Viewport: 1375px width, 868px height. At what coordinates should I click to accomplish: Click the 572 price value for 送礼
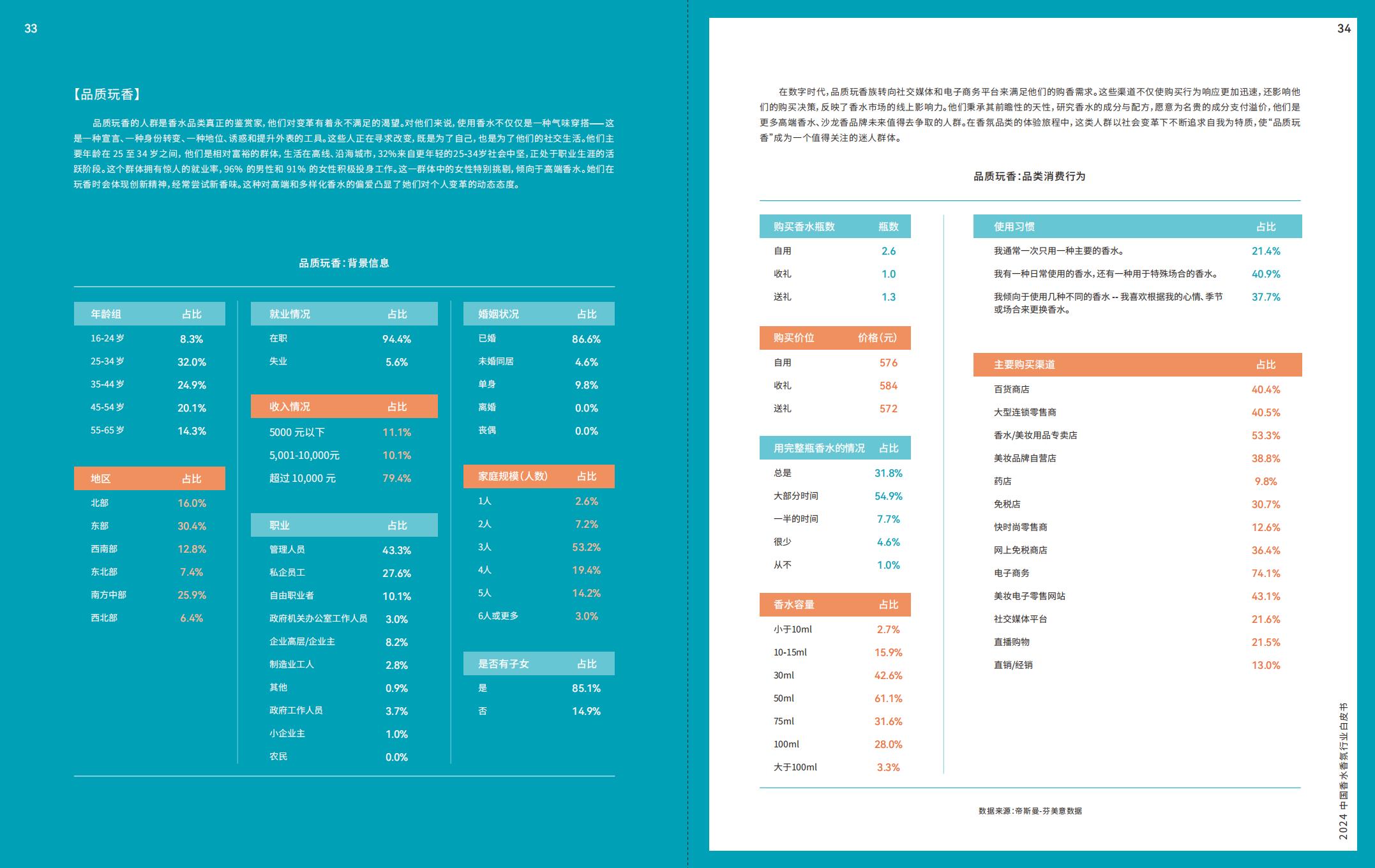pos(889,408)
